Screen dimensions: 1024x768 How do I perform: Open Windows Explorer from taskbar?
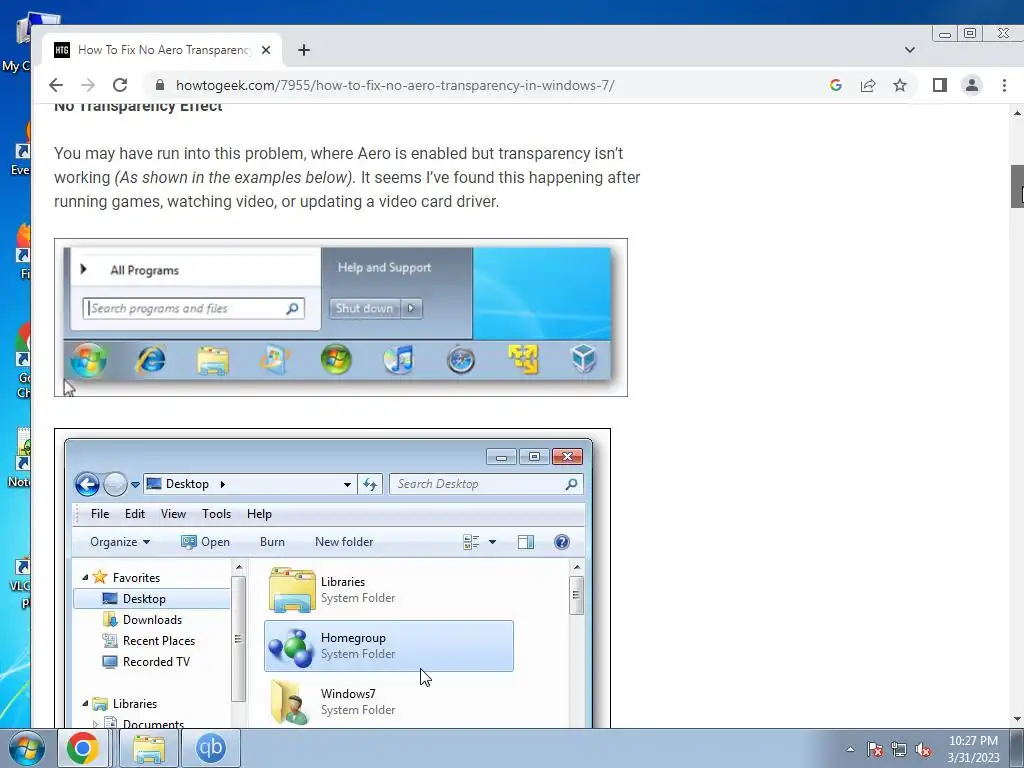(x=150, y=748)
